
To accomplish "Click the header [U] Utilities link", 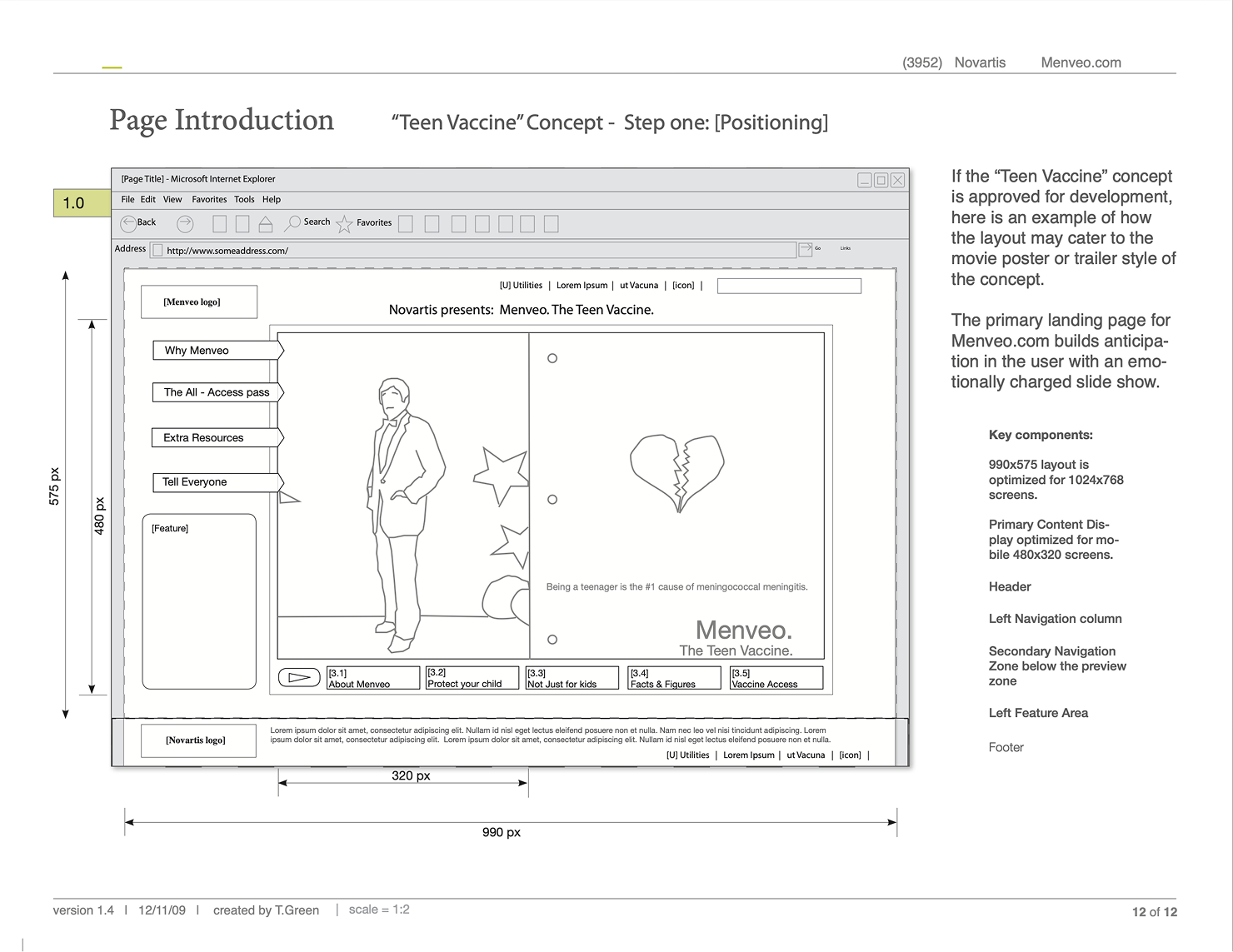I will [x=521, y=286].
